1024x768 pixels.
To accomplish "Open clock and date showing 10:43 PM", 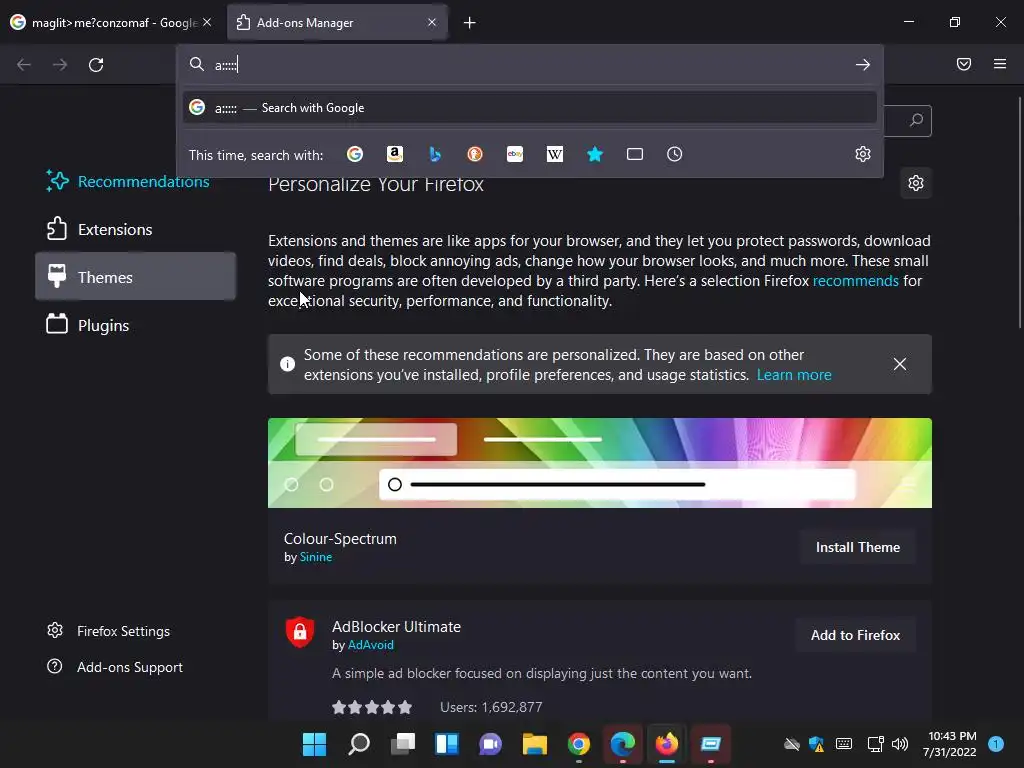I will 952,744.
